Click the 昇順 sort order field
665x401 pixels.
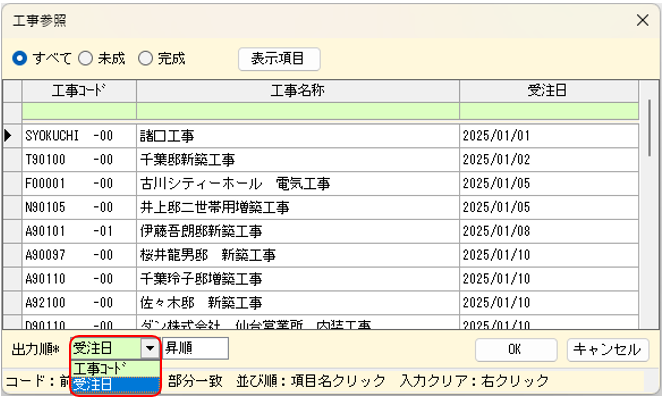(195, 349)
